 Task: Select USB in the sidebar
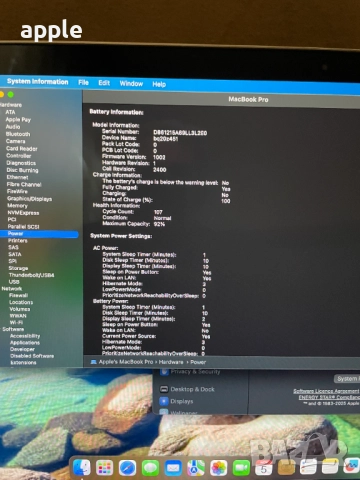14,282
